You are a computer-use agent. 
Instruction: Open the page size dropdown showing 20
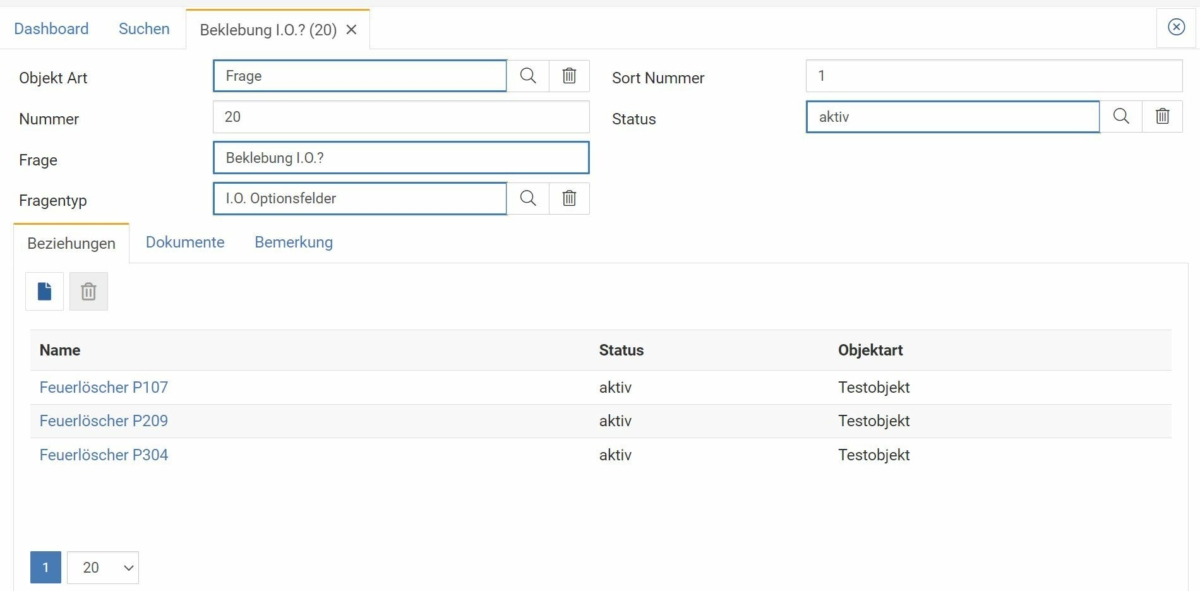point(101,566)
